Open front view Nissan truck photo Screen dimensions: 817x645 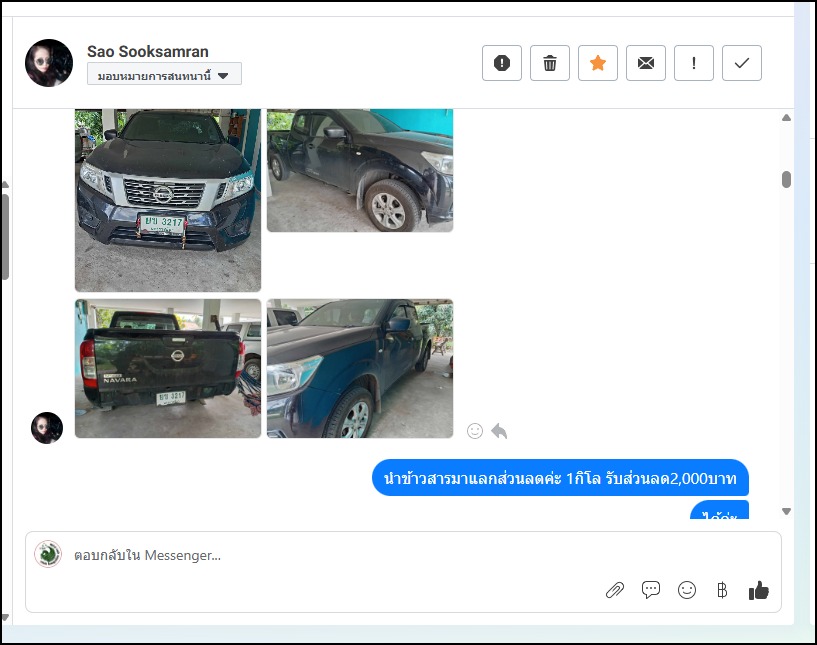tap(168, 200)
